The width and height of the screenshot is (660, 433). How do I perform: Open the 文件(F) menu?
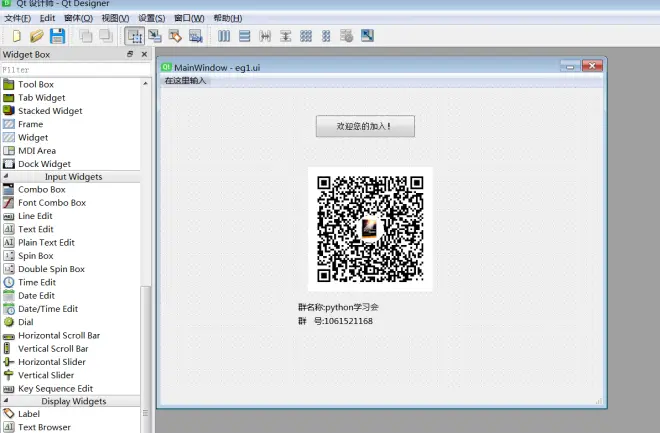tap(17, 18)
